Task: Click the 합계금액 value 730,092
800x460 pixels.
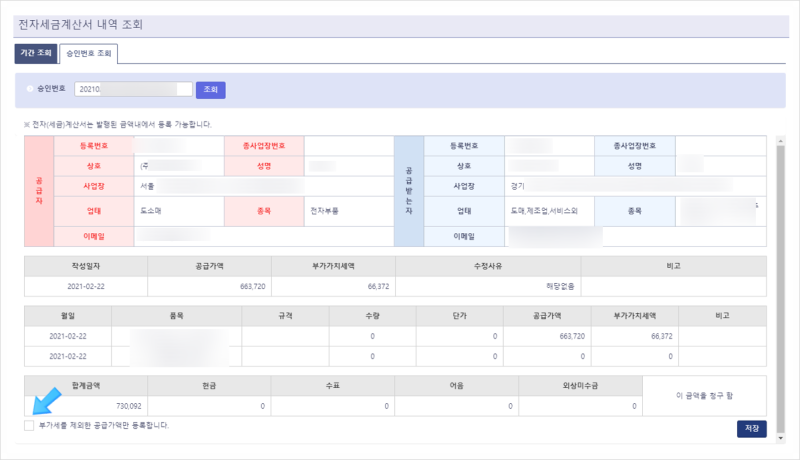Action: point(129,406)
